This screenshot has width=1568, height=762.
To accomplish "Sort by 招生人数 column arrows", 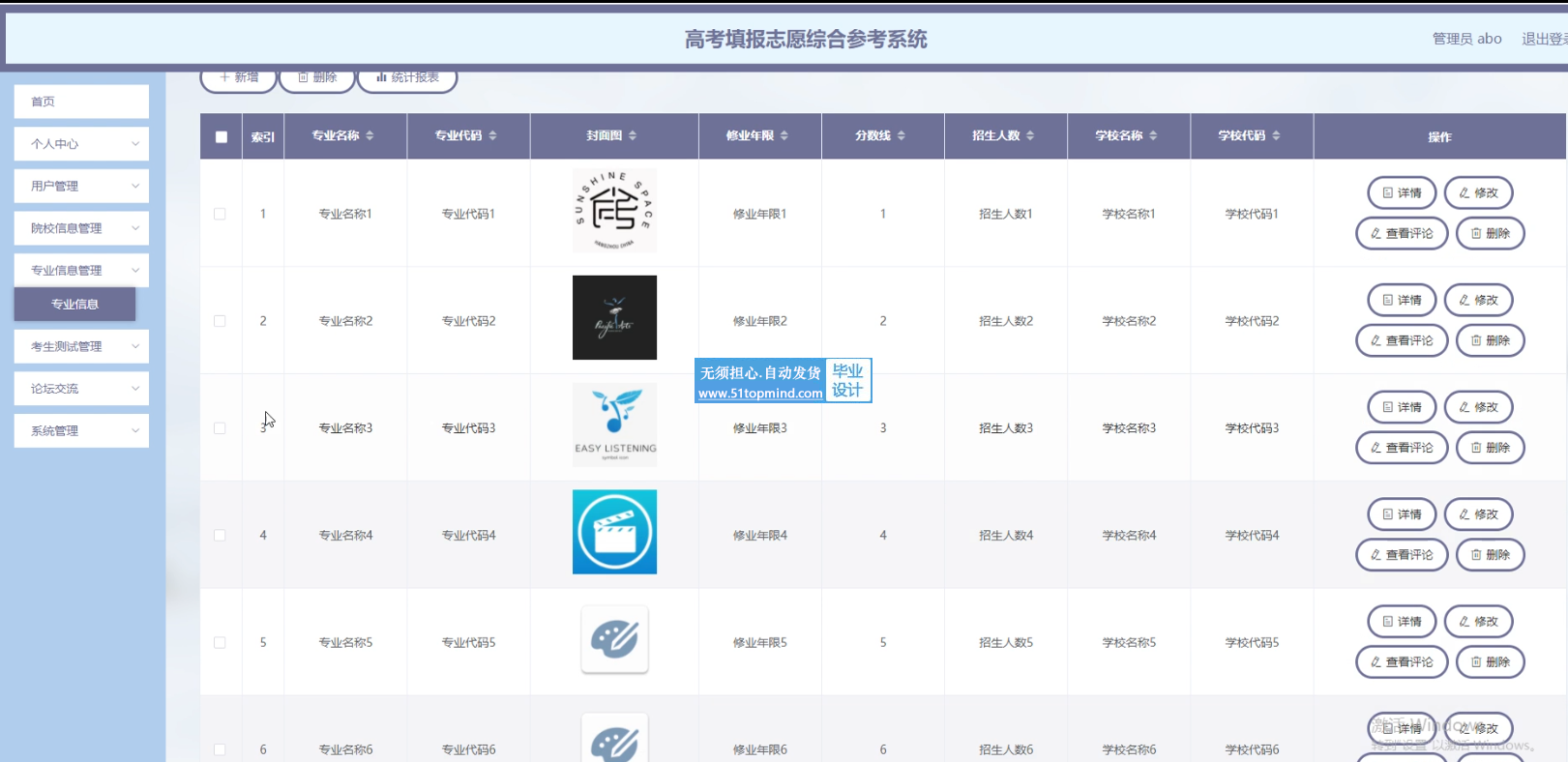I will (x=1030, y=136).
